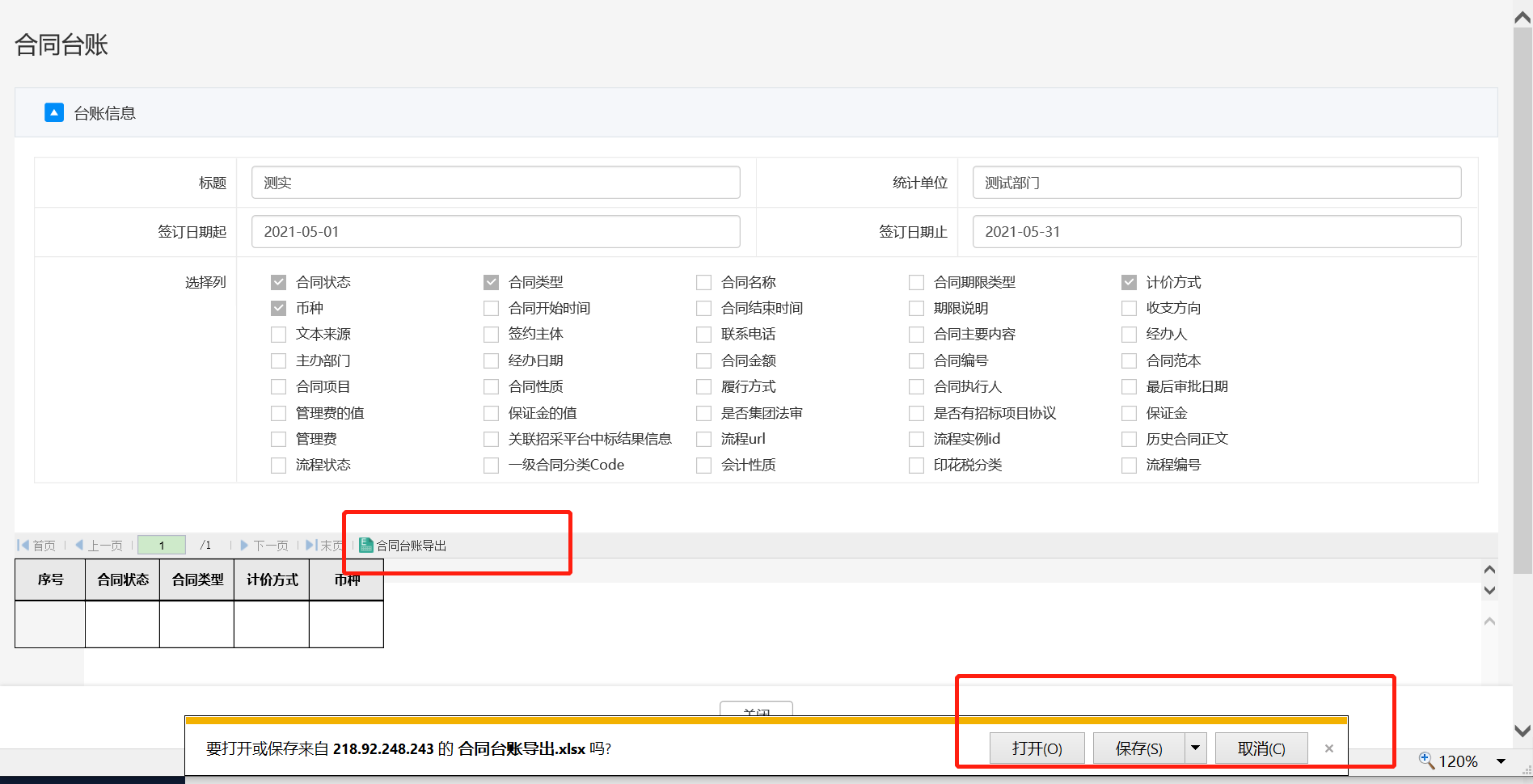1533x784 pixels.
Task: Open the zoom level dropdown next to 120%
Action: click(1501, 761)
